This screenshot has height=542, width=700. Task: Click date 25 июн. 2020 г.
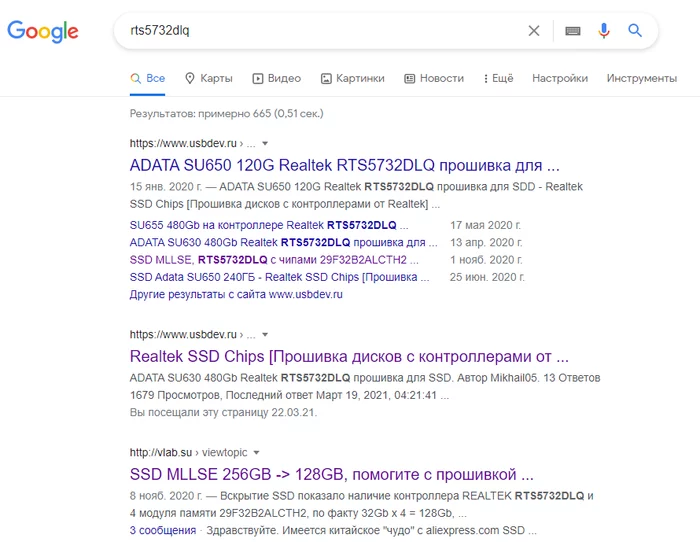[x=487, y=277]
